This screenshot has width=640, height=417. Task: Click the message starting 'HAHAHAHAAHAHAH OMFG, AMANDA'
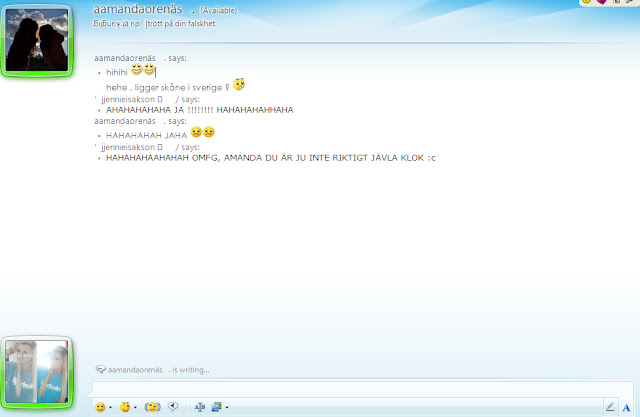[x=271, y=158]
